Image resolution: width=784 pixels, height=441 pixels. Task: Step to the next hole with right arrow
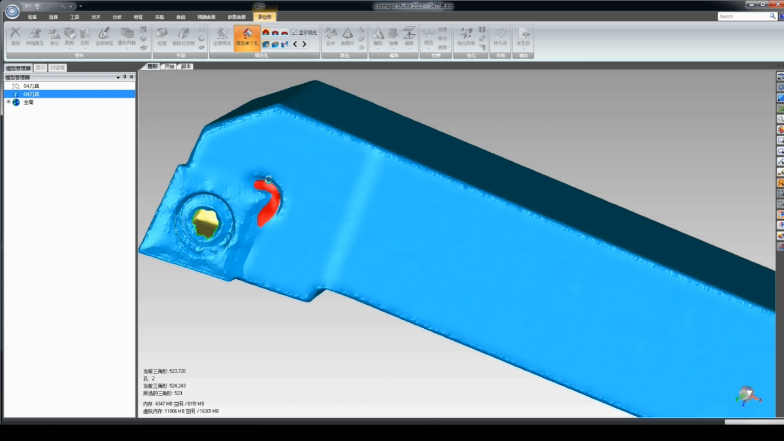[304, 44]
